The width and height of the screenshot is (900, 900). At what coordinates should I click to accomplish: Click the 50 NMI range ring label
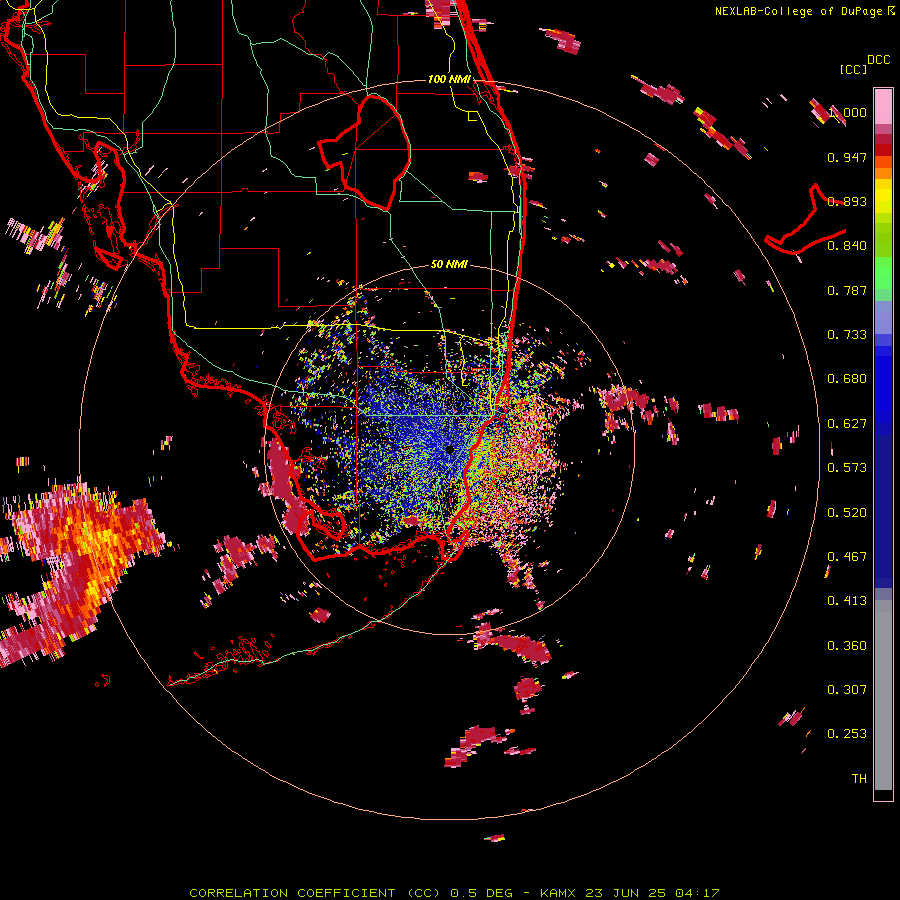pos(449,264)
